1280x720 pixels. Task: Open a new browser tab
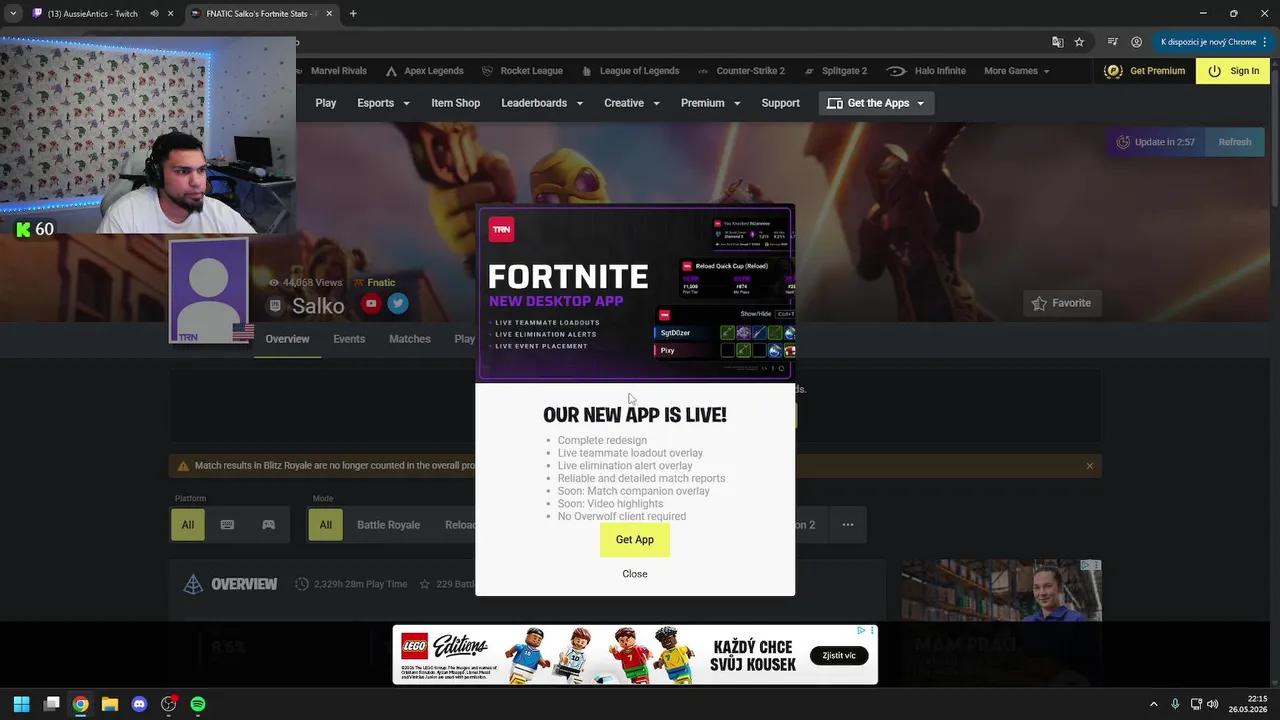(x=353, y=14)
